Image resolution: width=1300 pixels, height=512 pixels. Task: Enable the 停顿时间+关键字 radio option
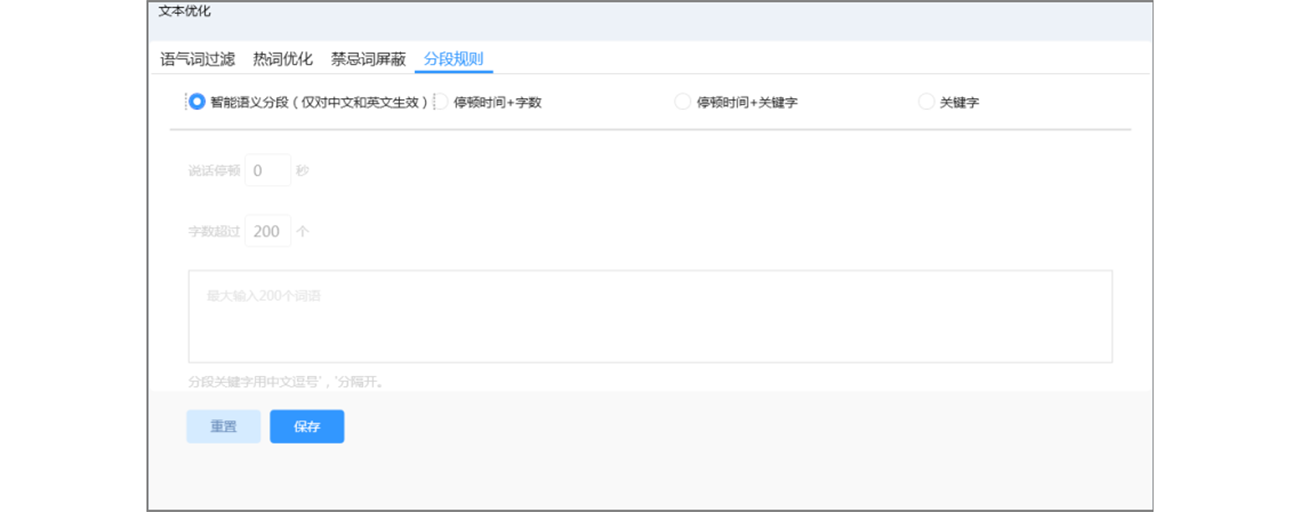(x=682, y=102)
